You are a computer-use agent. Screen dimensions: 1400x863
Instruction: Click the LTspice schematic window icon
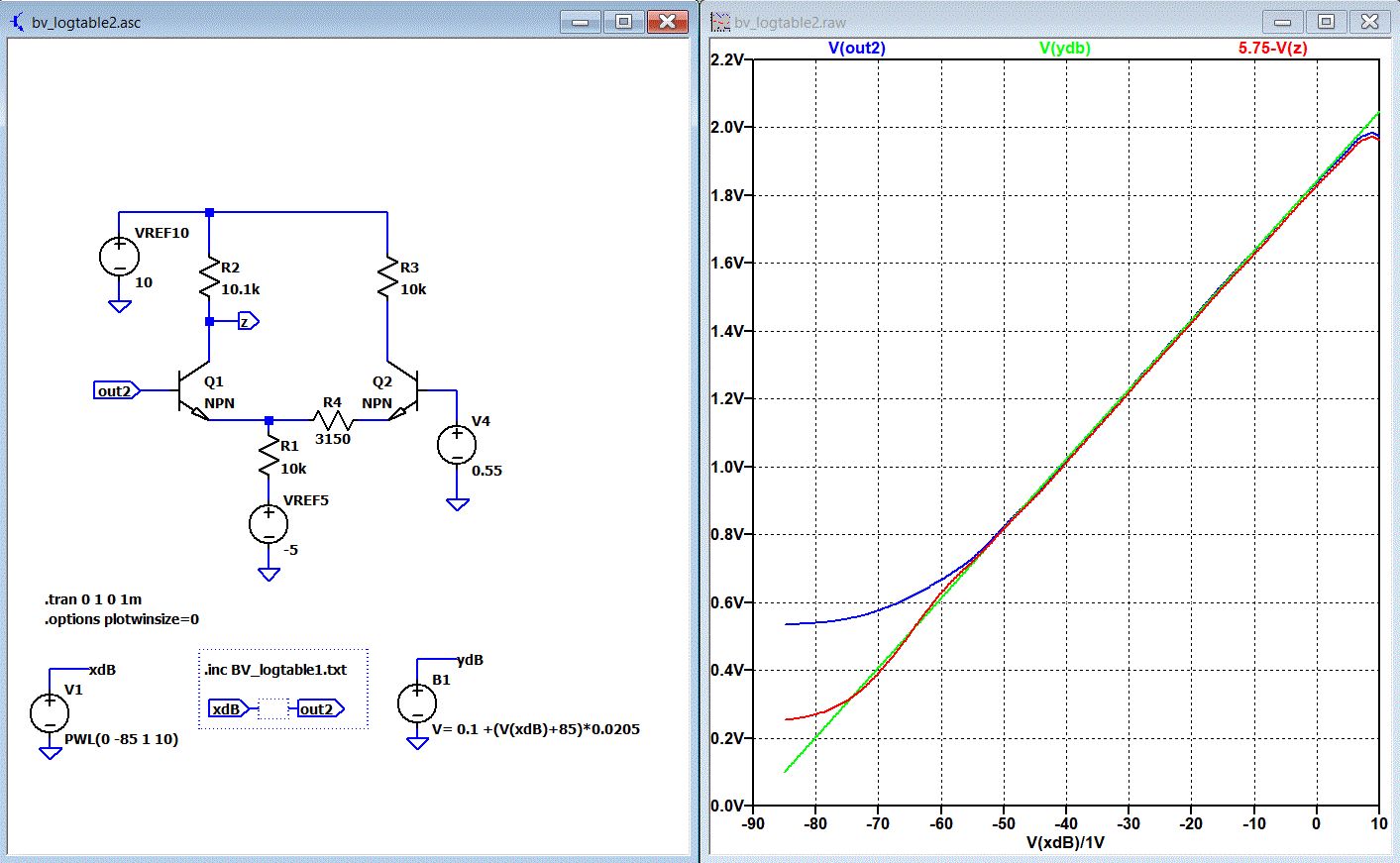click(x=17, y=21)
